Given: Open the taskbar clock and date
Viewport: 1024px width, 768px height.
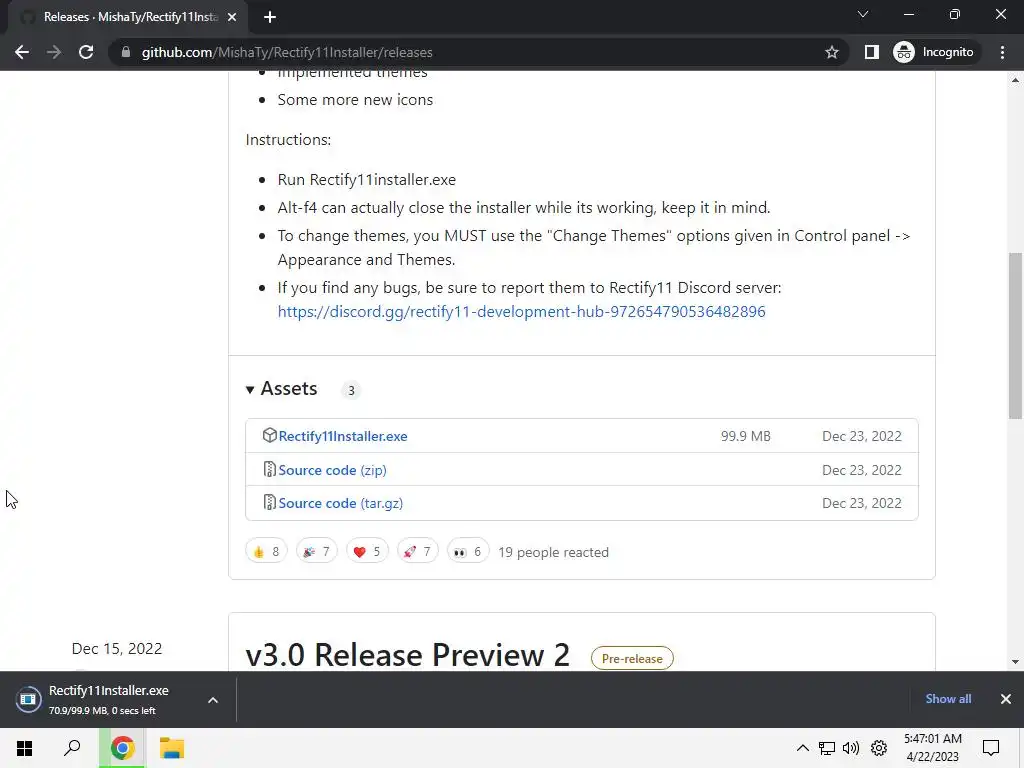Looking at the screenshot, I should coord(933,748).
